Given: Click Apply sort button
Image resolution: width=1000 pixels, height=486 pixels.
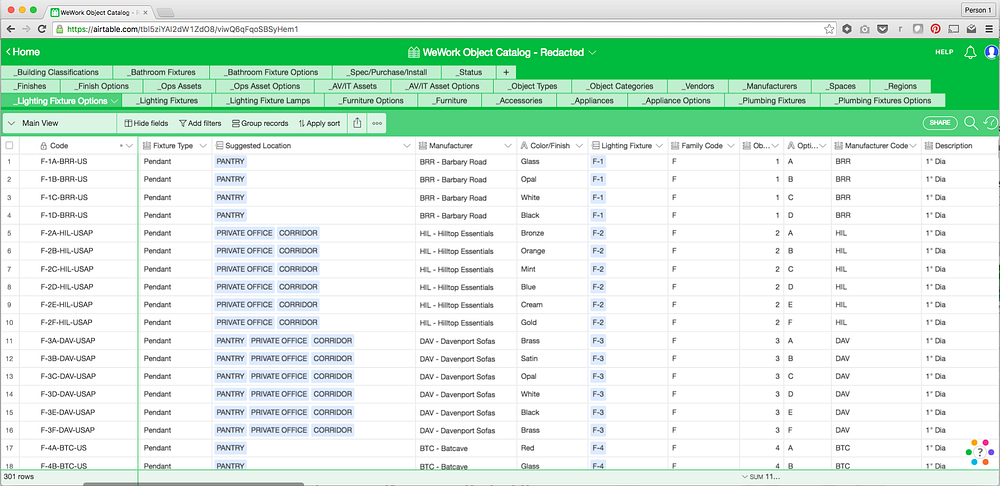Looking at the screenshot, I should [319, 123].
